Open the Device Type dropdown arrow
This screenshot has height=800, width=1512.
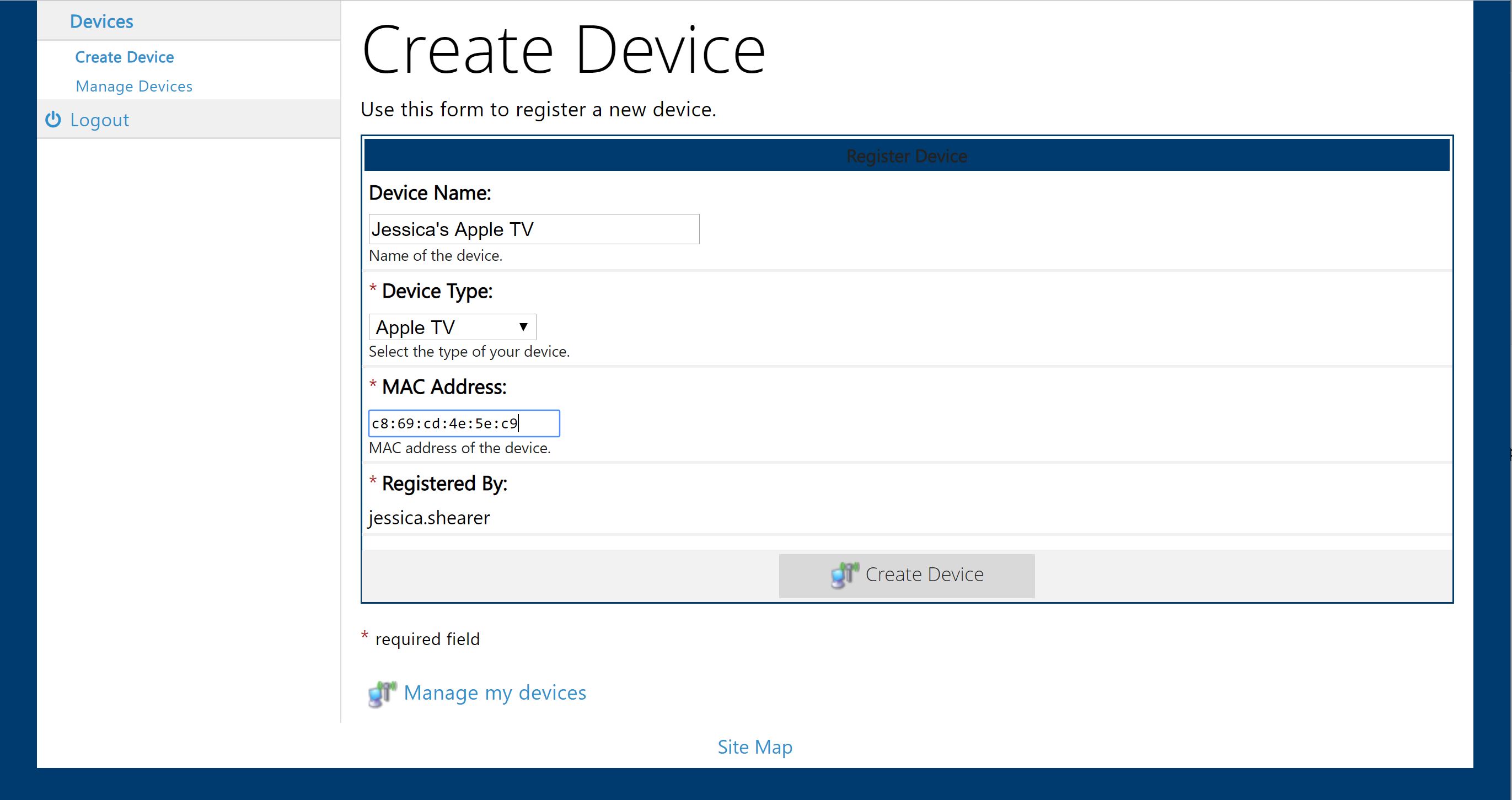pos(523,327)
